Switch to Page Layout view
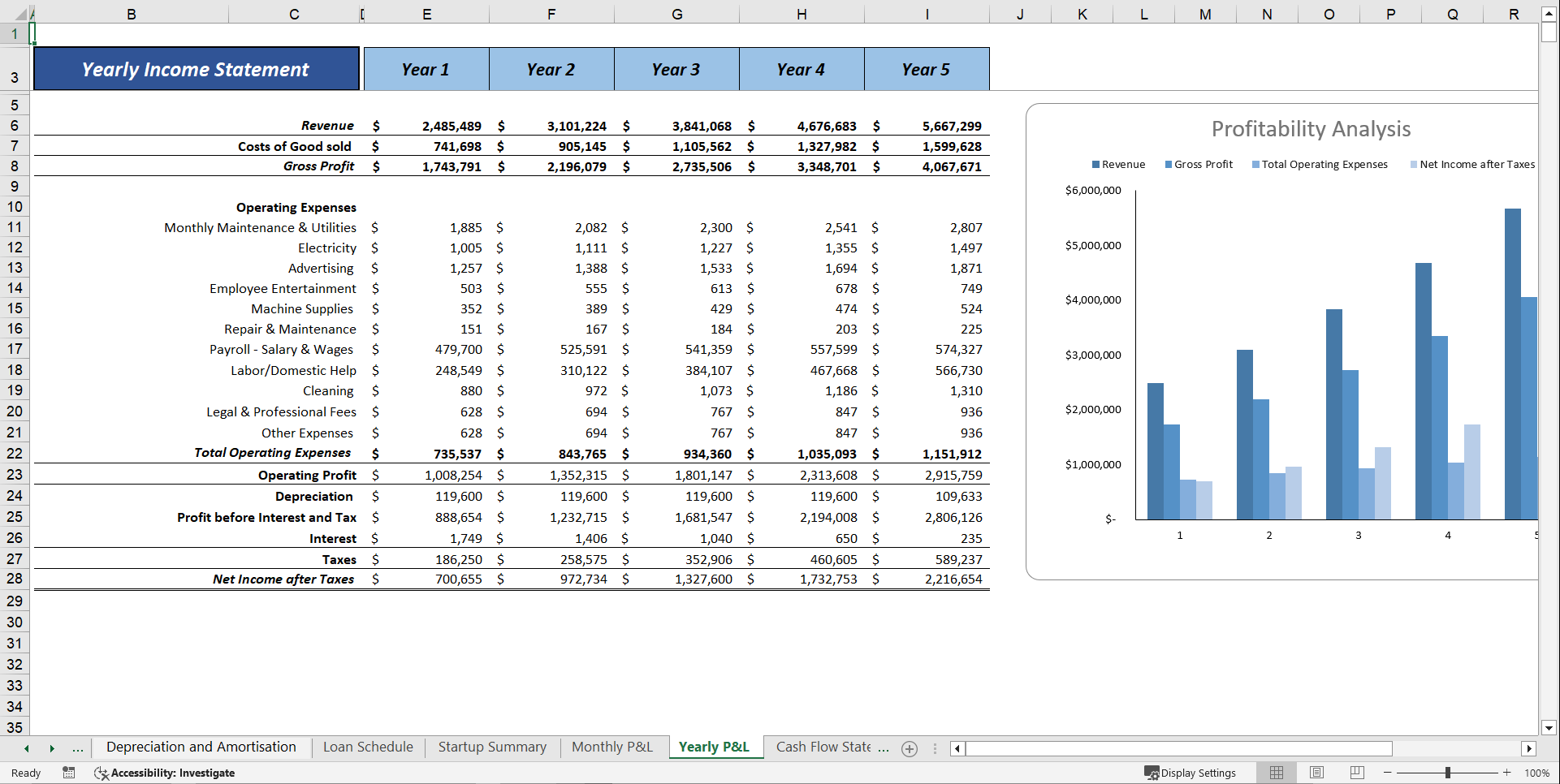 [x=1317, y=773]
